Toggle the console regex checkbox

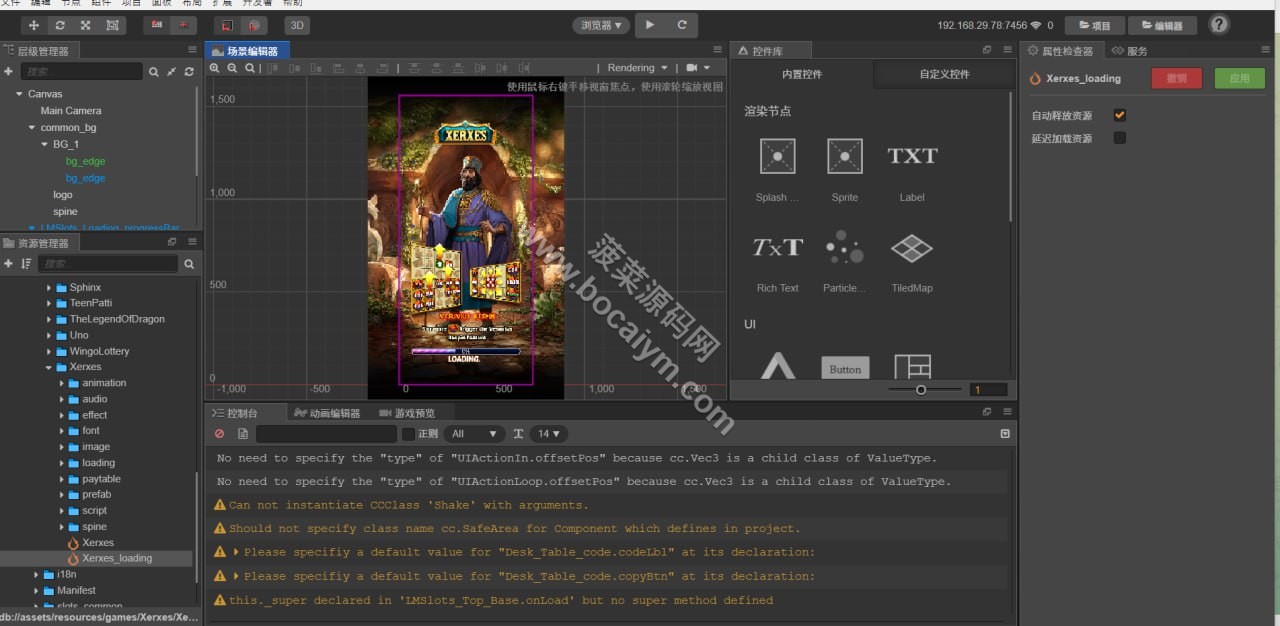pos(408,434)
